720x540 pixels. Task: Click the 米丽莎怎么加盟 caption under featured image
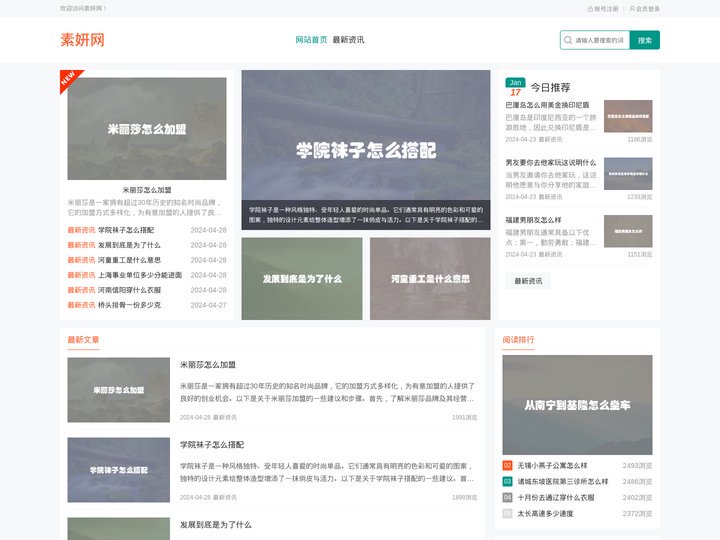(147, 190)
